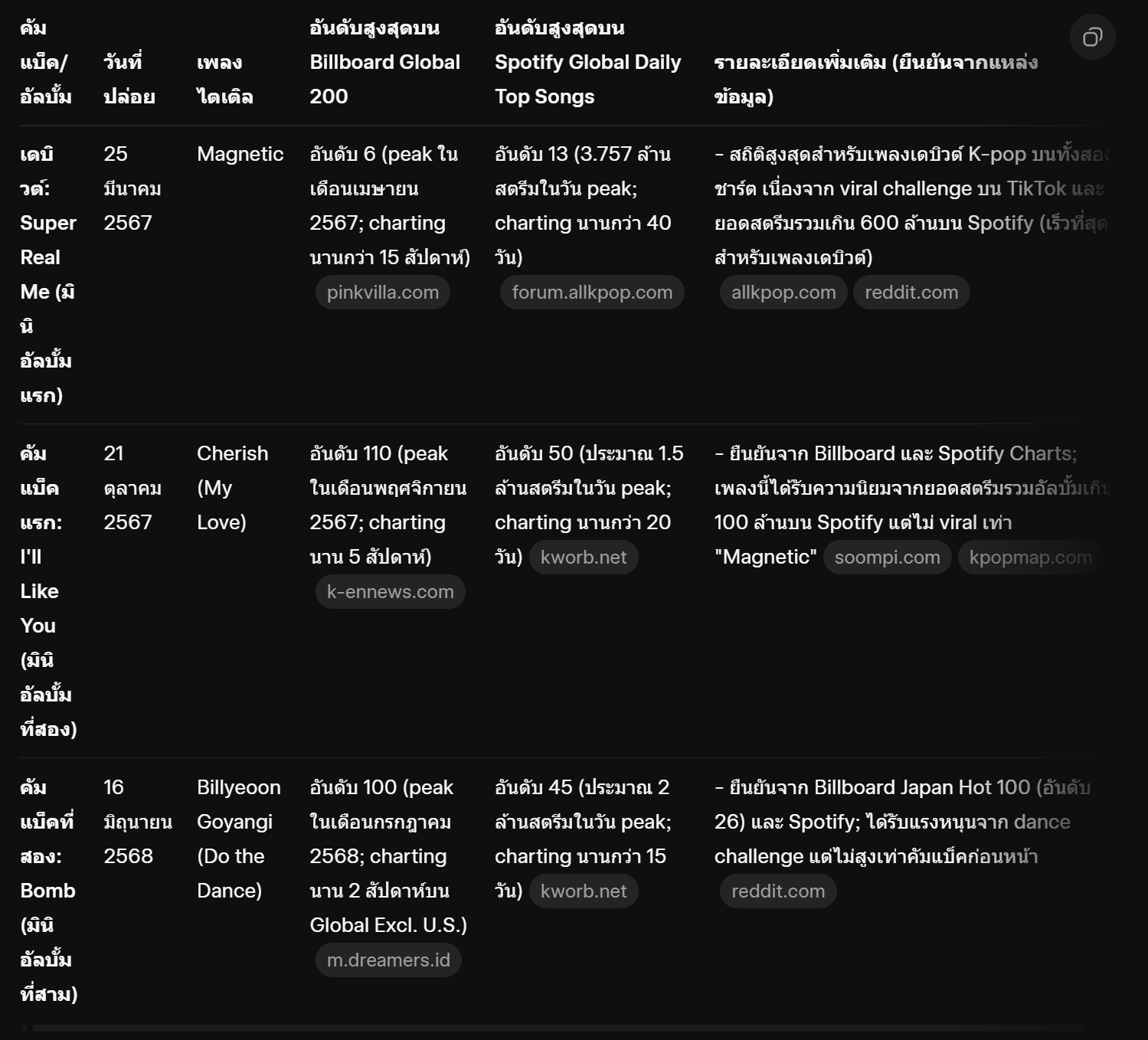Select the Cherish (My Love) title cell

point(232,488)
